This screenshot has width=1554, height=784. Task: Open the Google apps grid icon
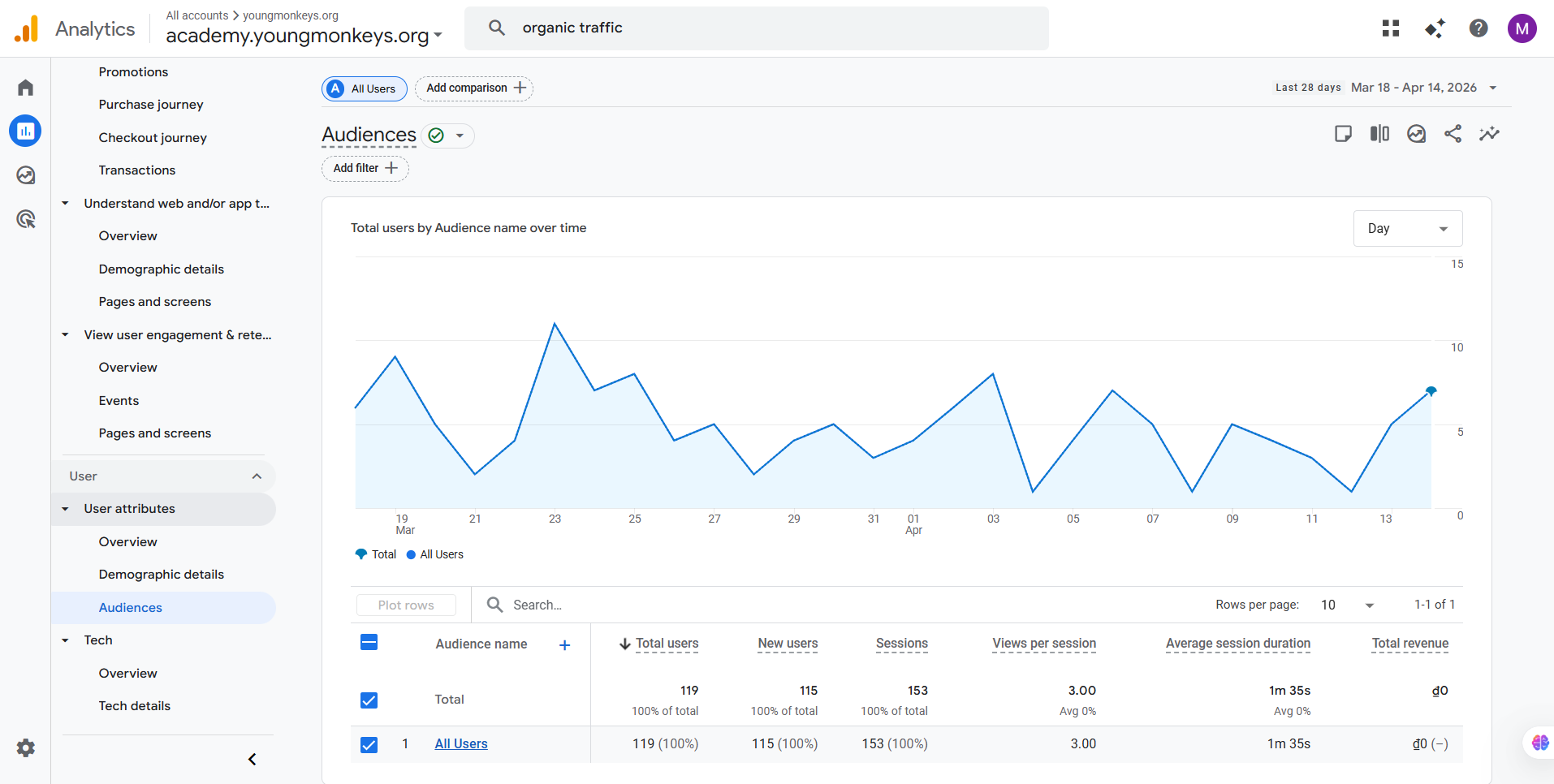tap(1390, 28)
